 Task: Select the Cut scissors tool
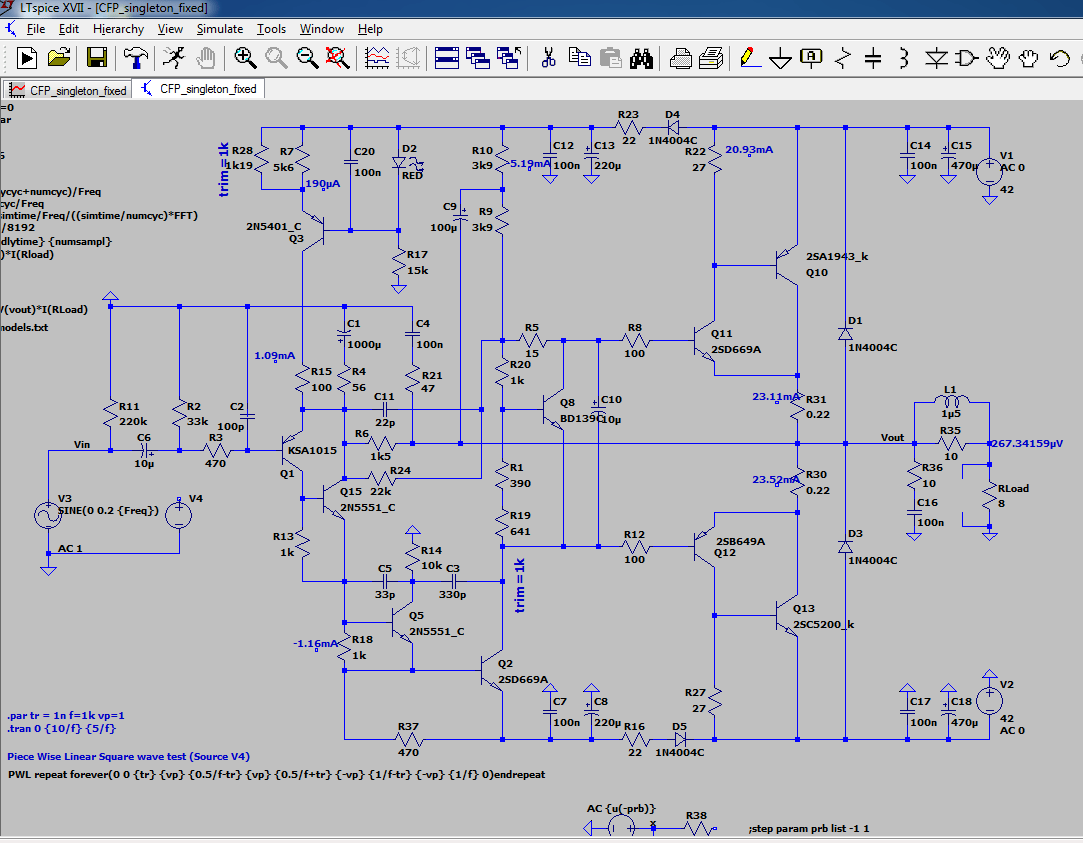pyautogui.click(x=548, y=58)
